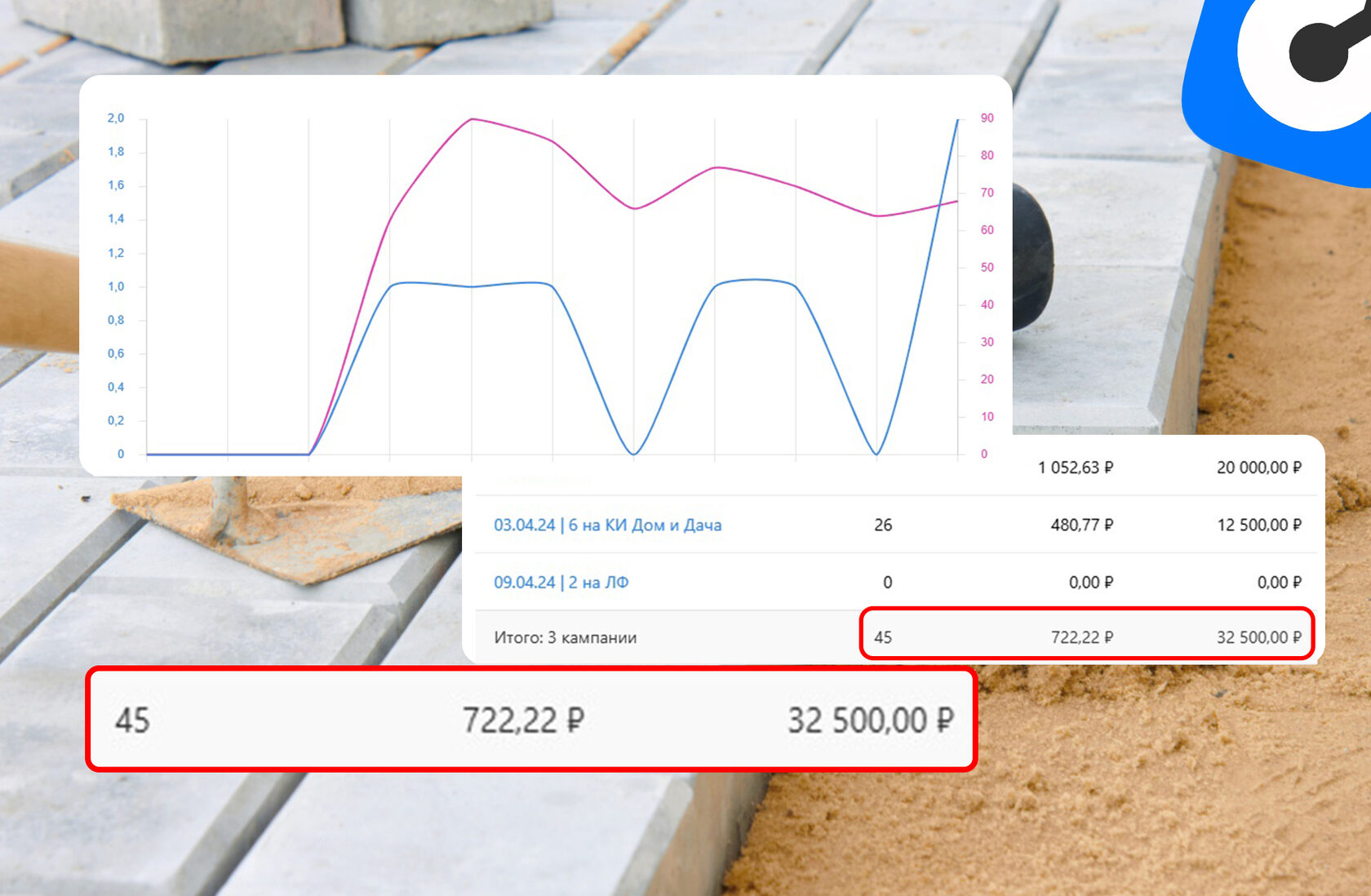Select the 'Итого: 3 кампании' summary label
The height and width of the screenshot is (896, 1371).
(x=565, y=637)
